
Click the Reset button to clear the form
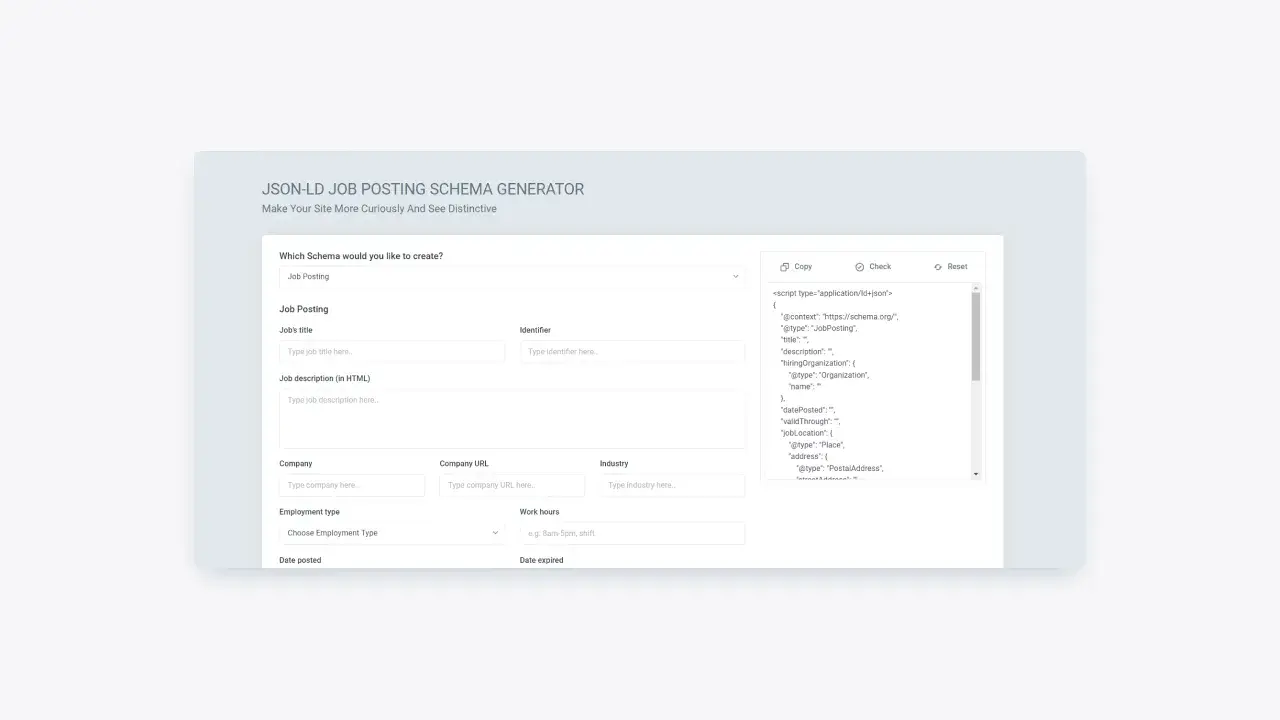pyautogui.click(x=949, y=266)
